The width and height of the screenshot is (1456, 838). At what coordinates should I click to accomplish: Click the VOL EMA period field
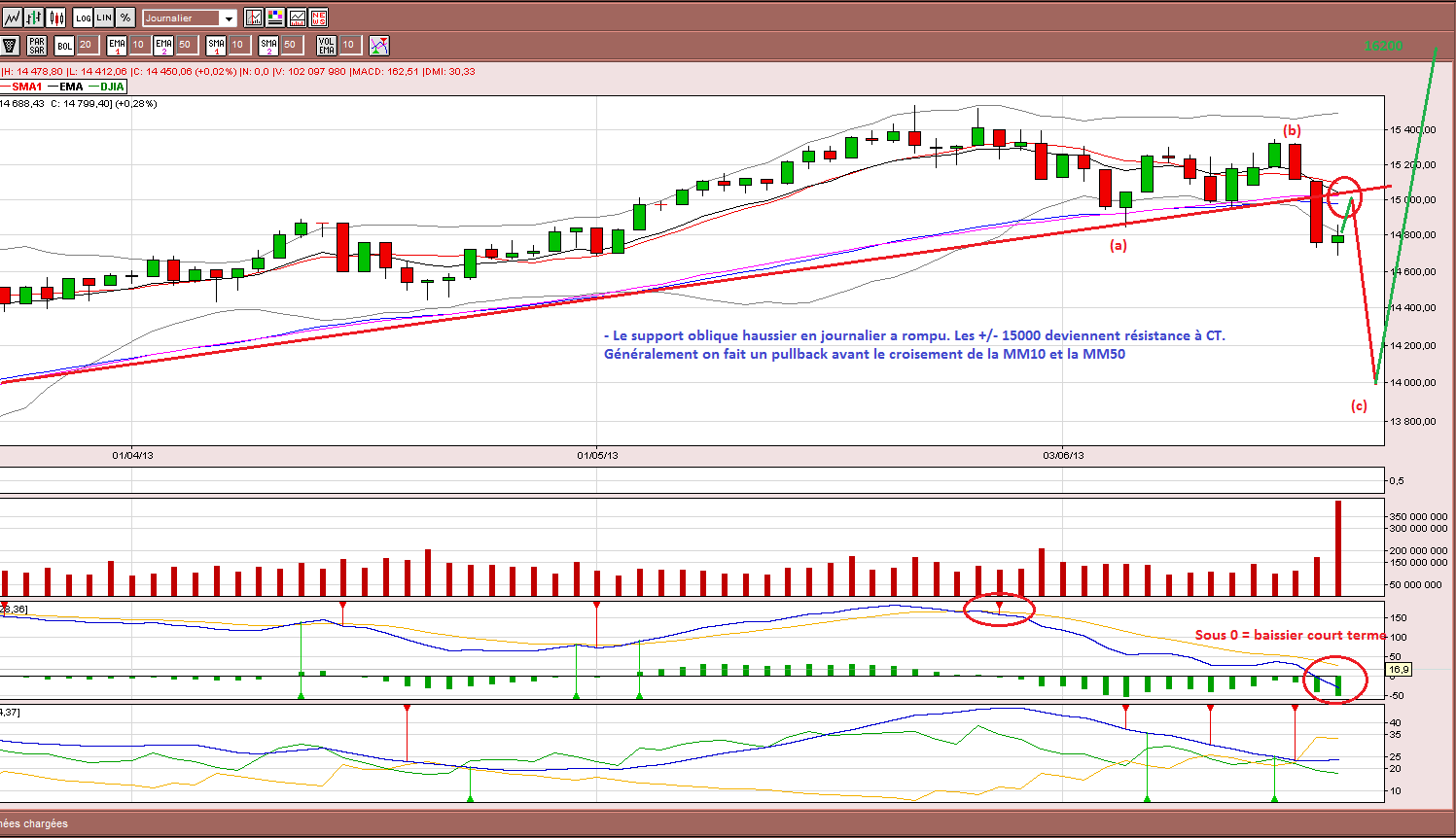pyautogui.click(x=349, y=45)
